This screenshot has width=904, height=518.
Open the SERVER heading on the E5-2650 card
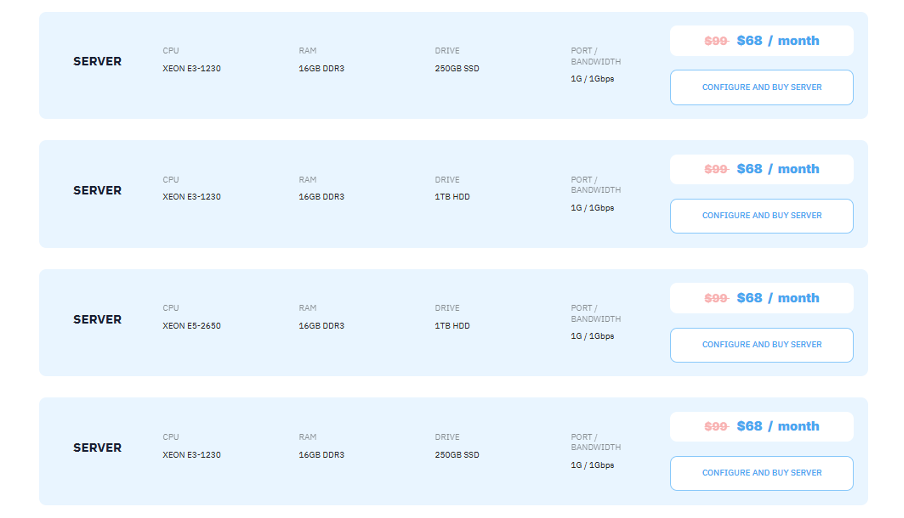pyautogui.click(x=97, y=320)
